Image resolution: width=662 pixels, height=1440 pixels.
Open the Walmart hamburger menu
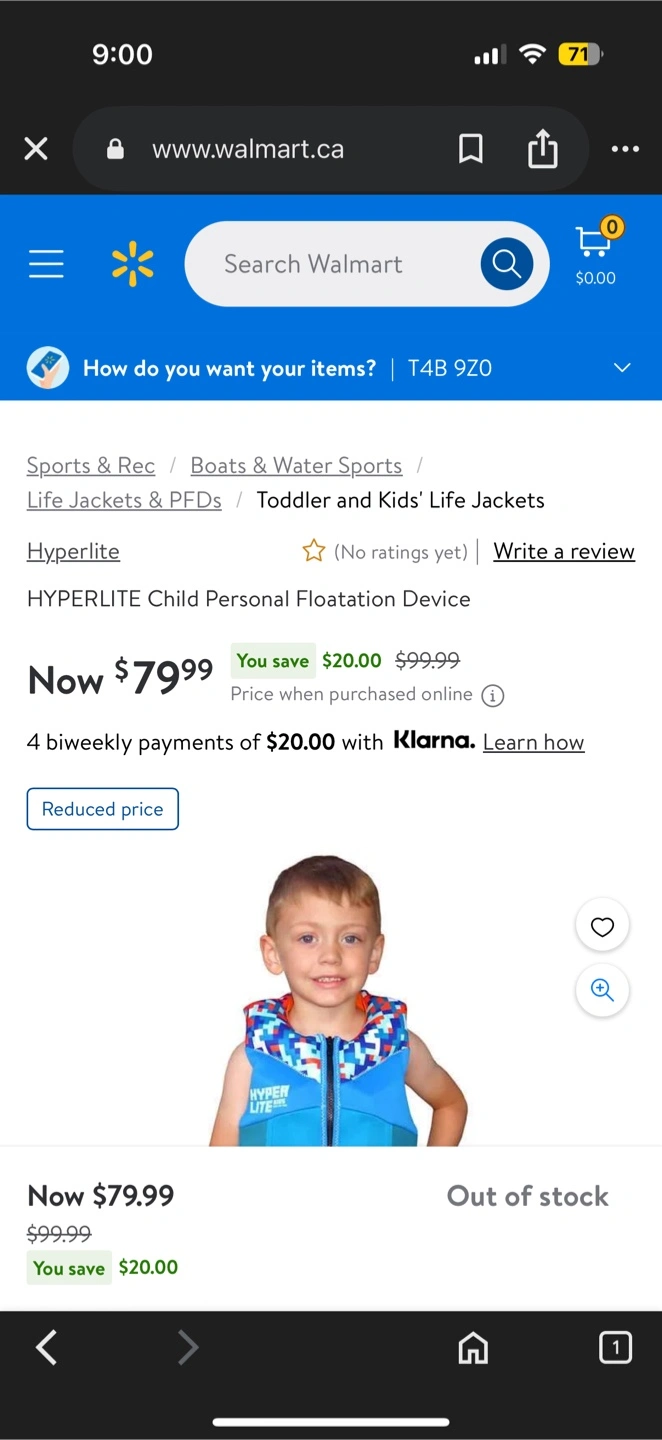(46, 264)
